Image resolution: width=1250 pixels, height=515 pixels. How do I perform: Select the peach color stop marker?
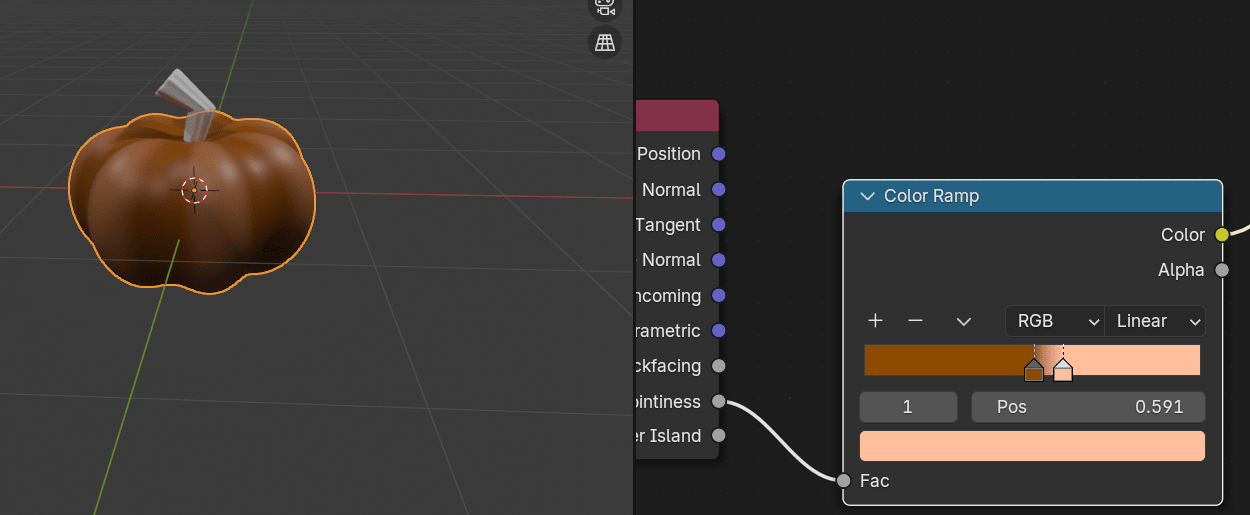1063,371
